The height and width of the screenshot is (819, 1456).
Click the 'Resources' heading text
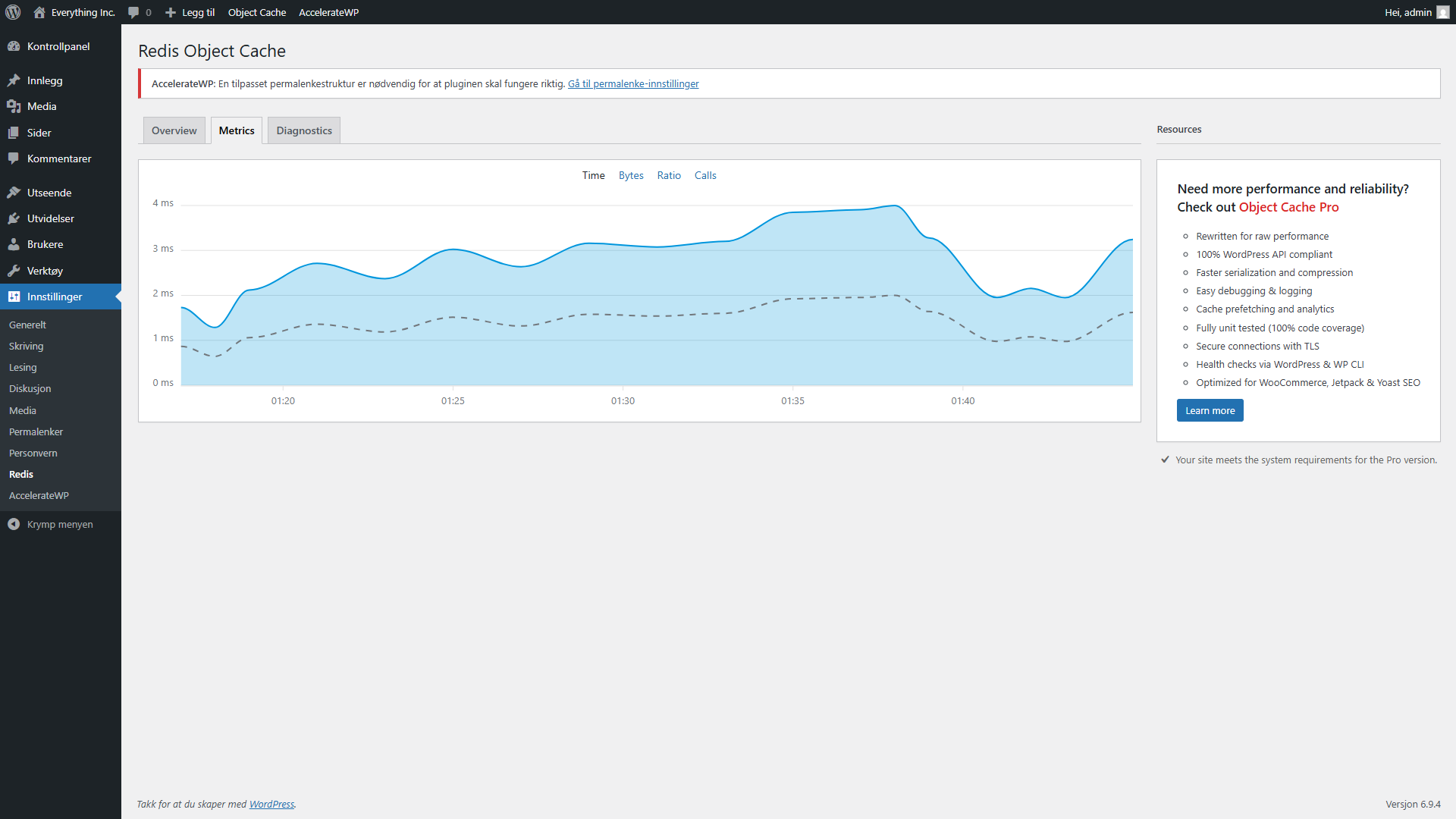pyautogui.click(x=1179, y=130)
